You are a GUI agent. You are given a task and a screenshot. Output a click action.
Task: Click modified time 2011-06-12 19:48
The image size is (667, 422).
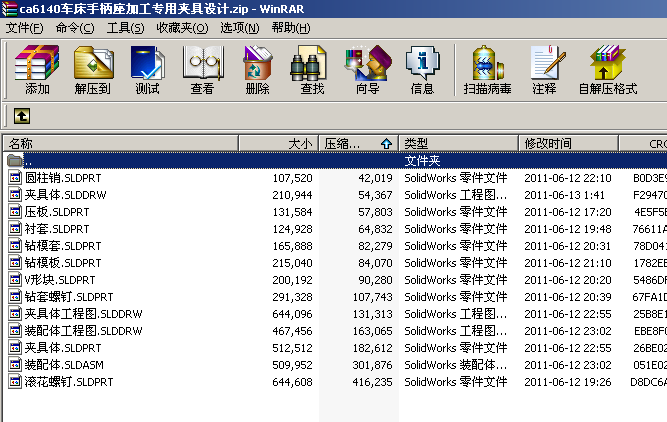[568, 229]
